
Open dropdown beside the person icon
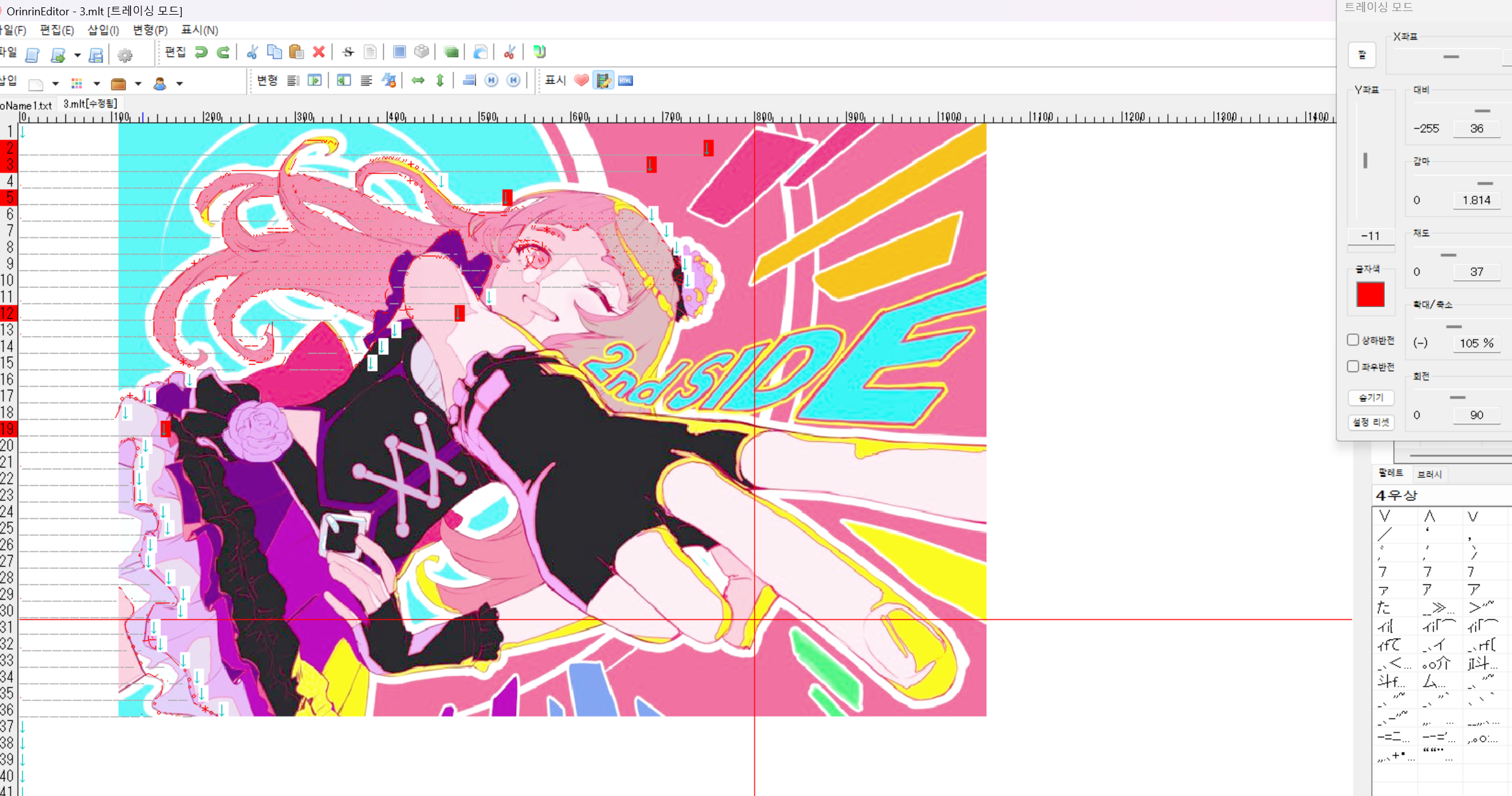179,84
